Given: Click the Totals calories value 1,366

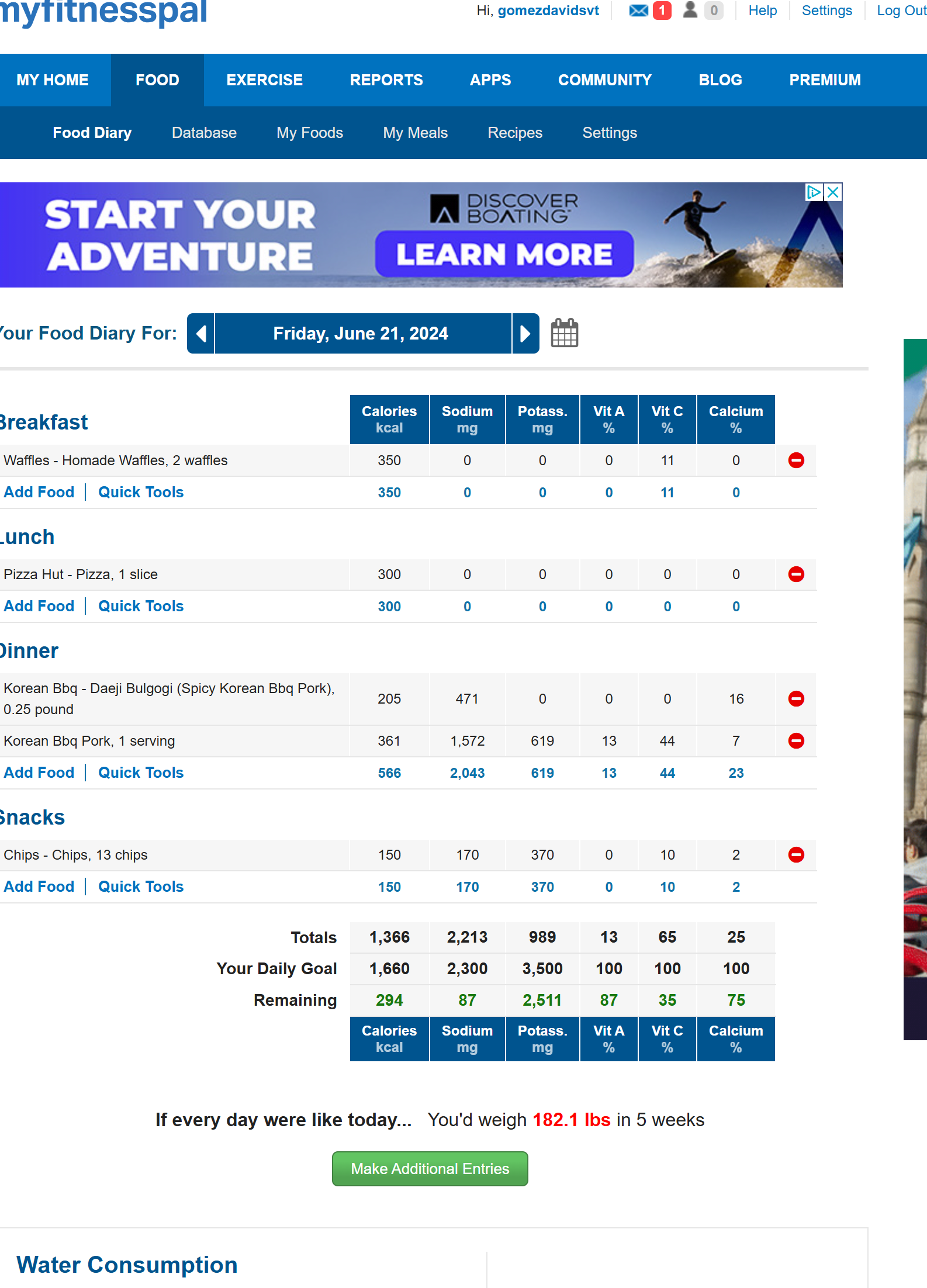Looking at the screenshot, I should tap(389, 937).
